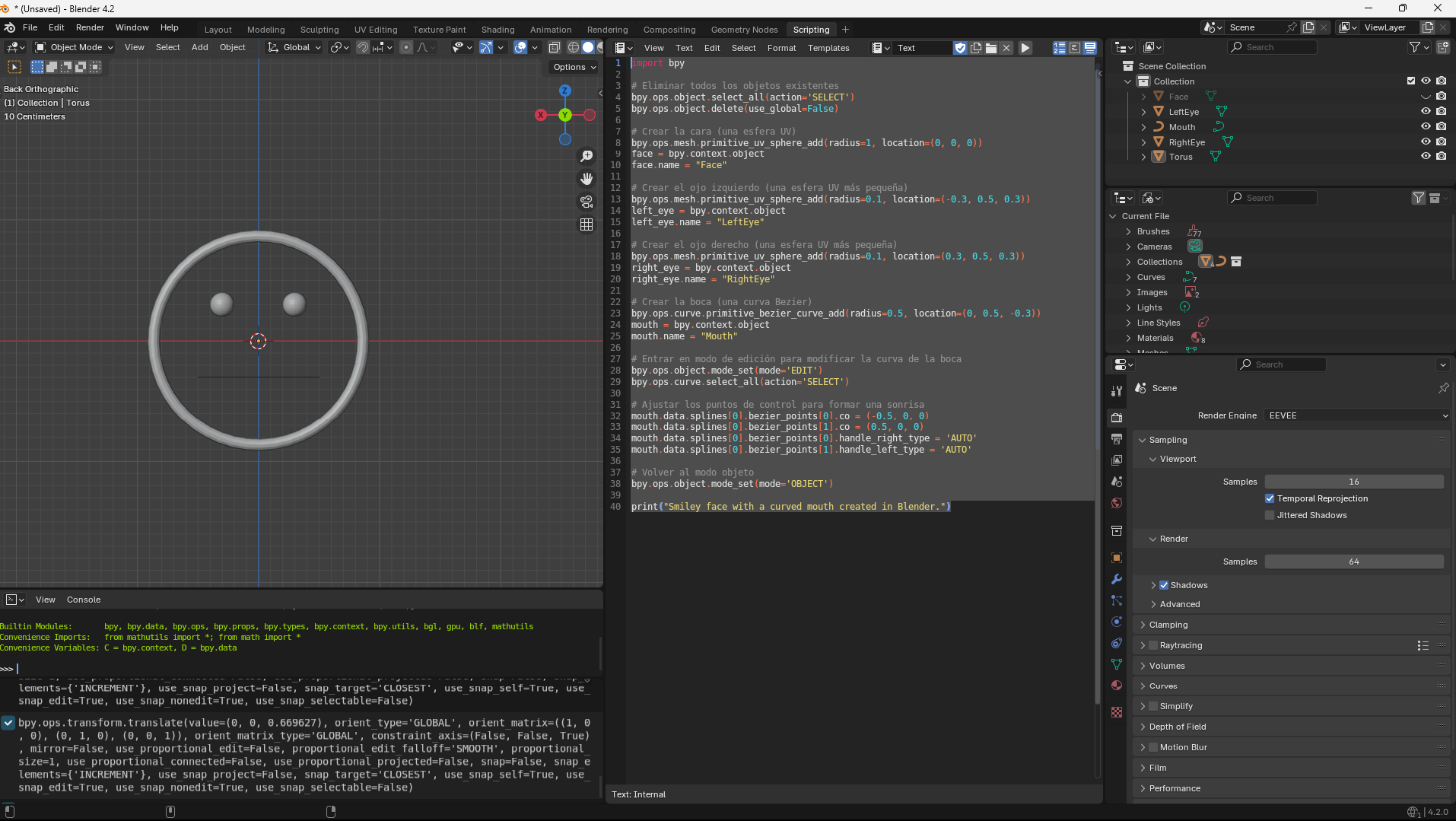Disable the Temporal Reprojection checkbox
This screenshot has width=1456, height=821.
[1270, 498]
